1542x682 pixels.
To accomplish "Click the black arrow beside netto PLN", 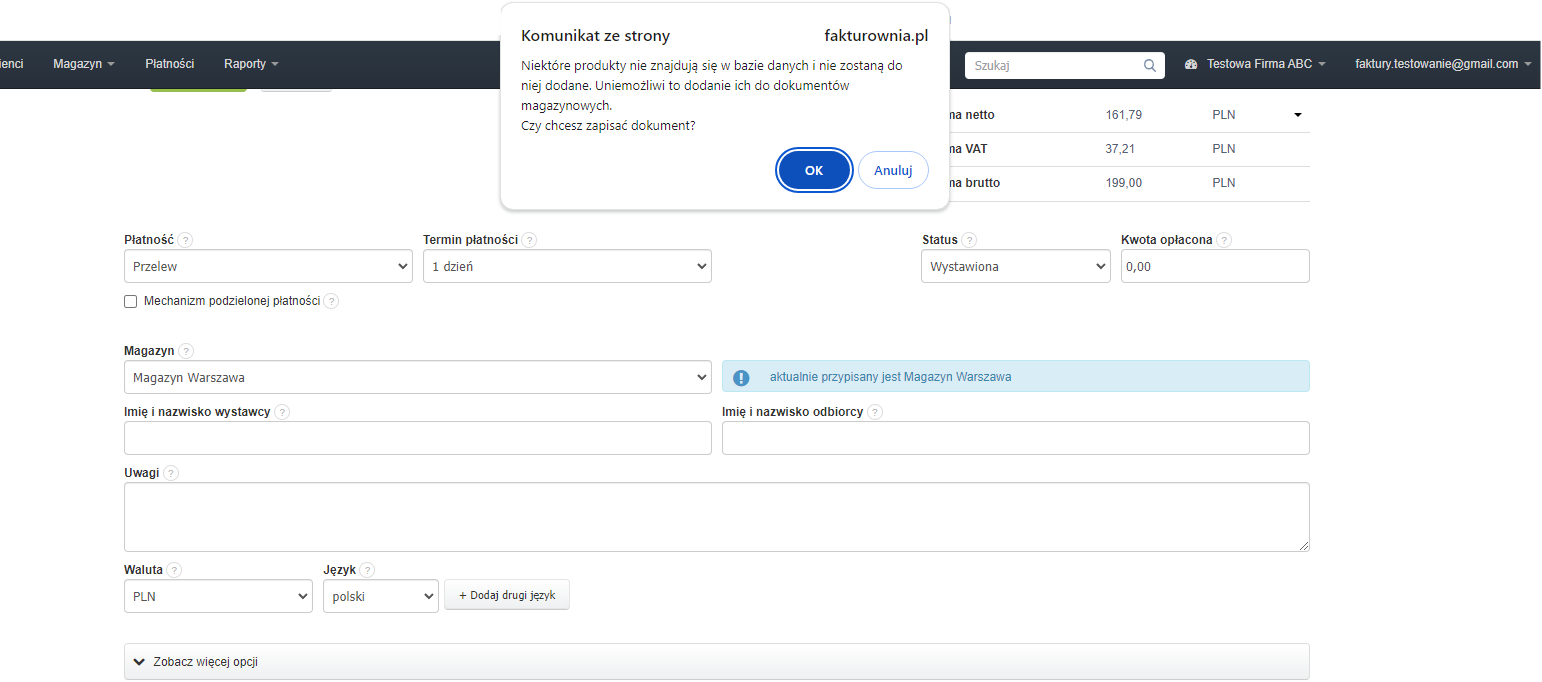I will click(1298, 115).
